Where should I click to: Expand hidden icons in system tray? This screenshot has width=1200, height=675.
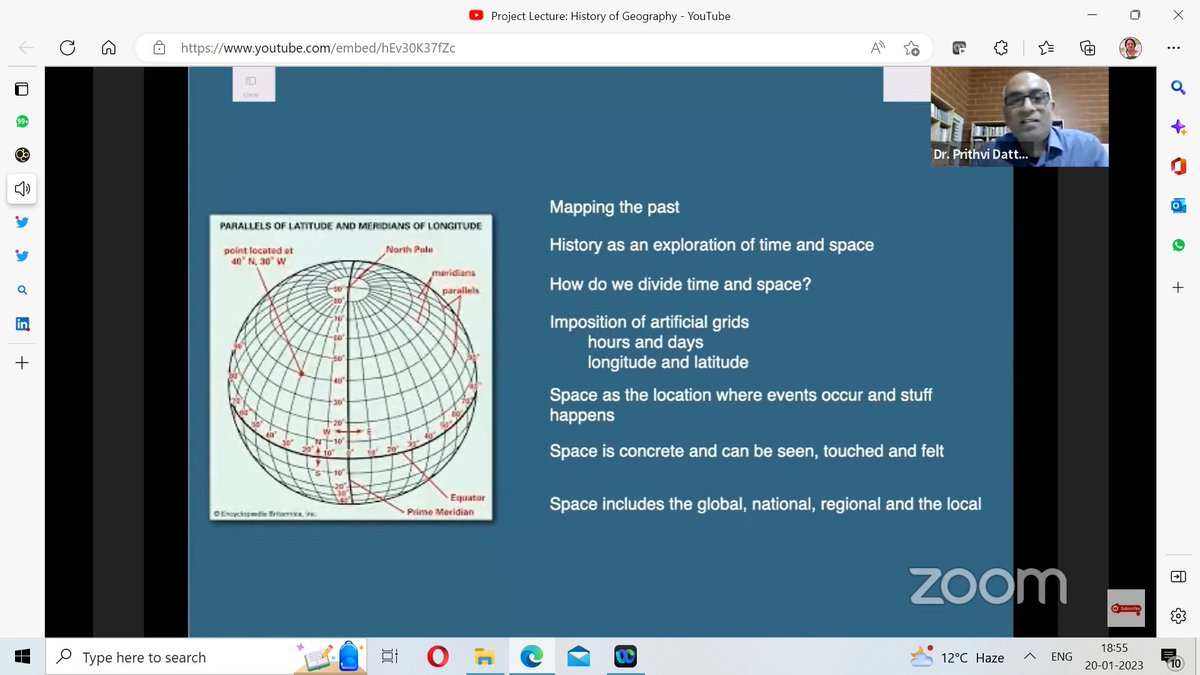point(1029,657)
